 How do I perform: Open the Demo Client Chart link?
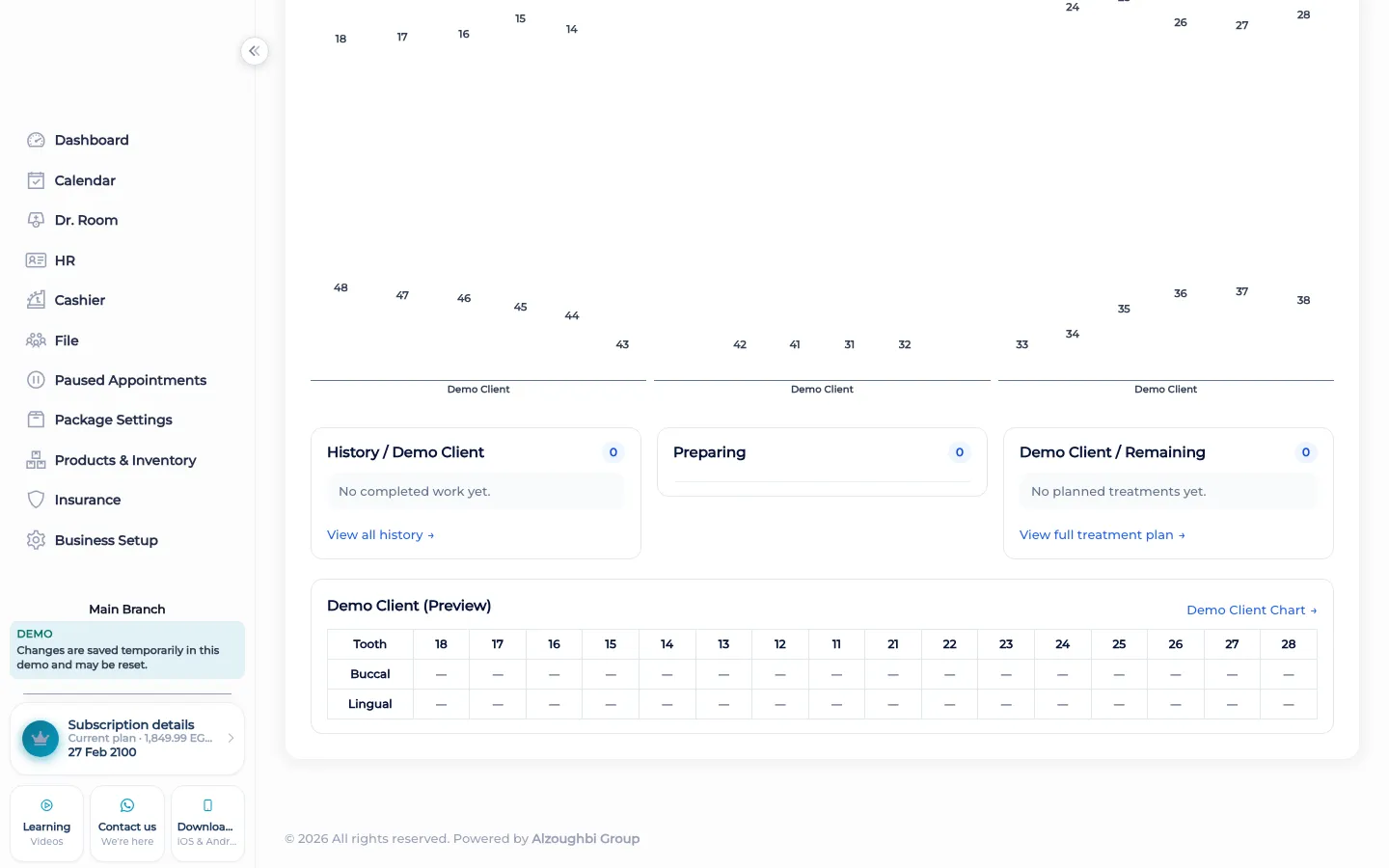1251,610
